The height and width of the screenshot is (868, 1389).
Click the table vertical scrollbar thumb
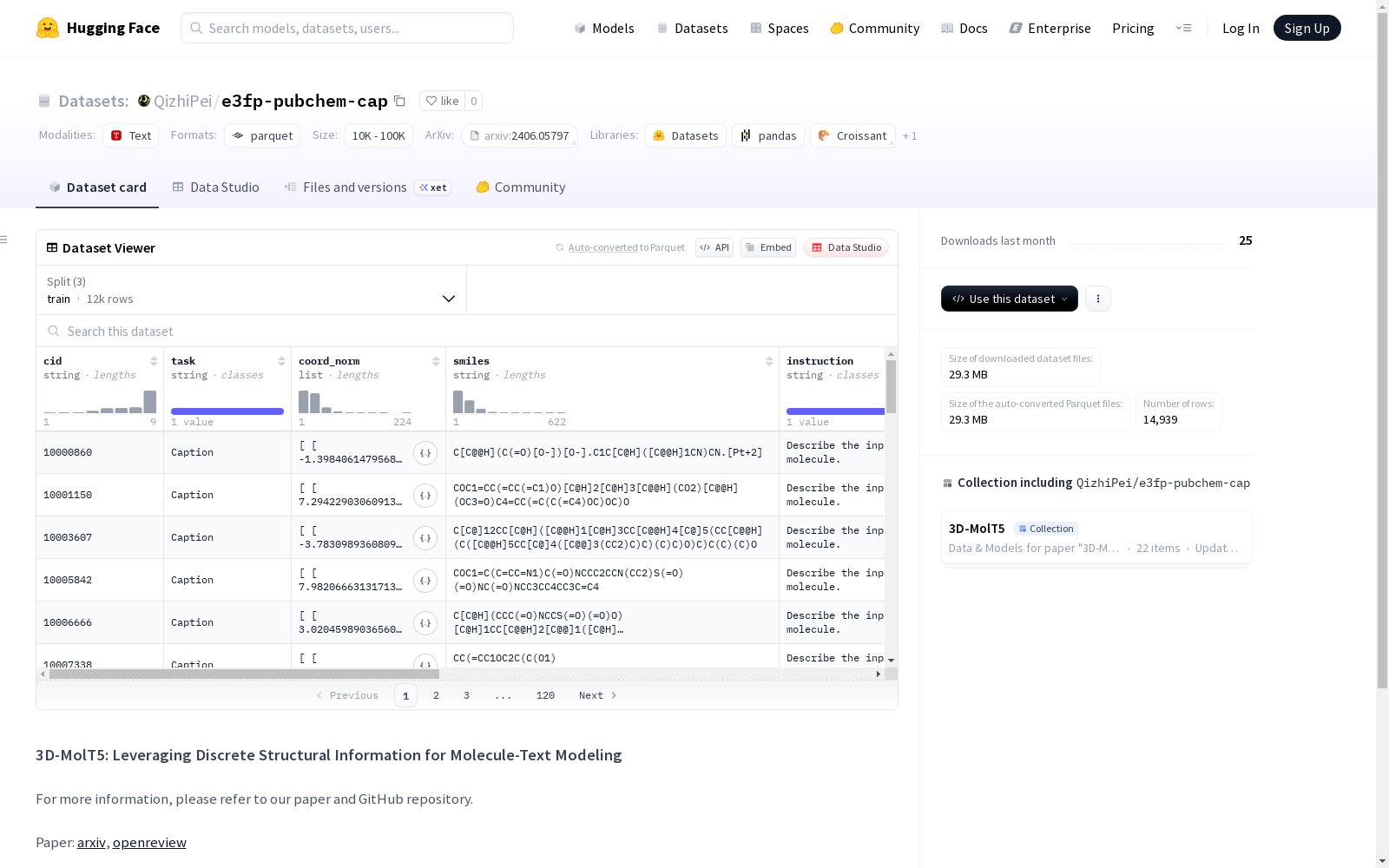click(891, 386)
